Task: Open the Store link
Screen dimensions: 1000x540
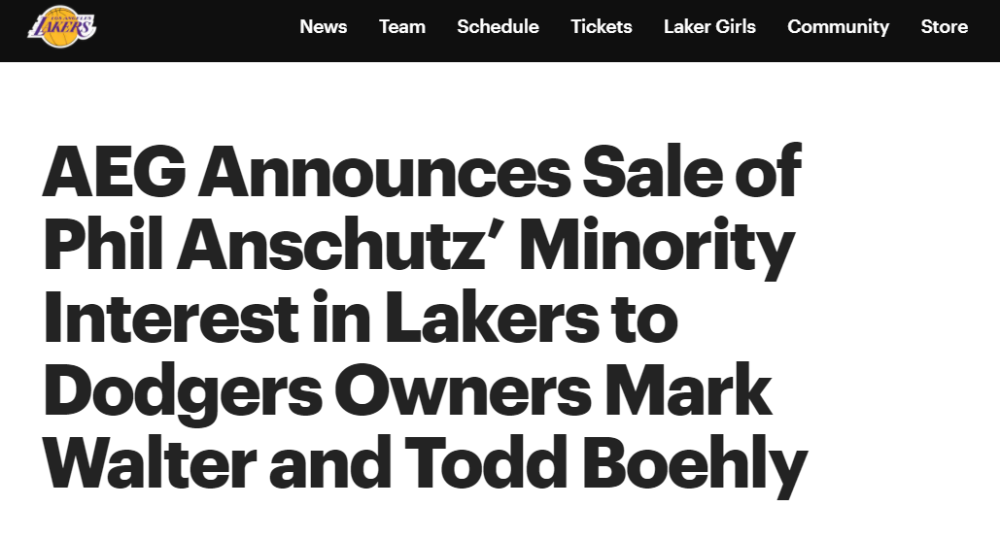Action: pos(944,27)
